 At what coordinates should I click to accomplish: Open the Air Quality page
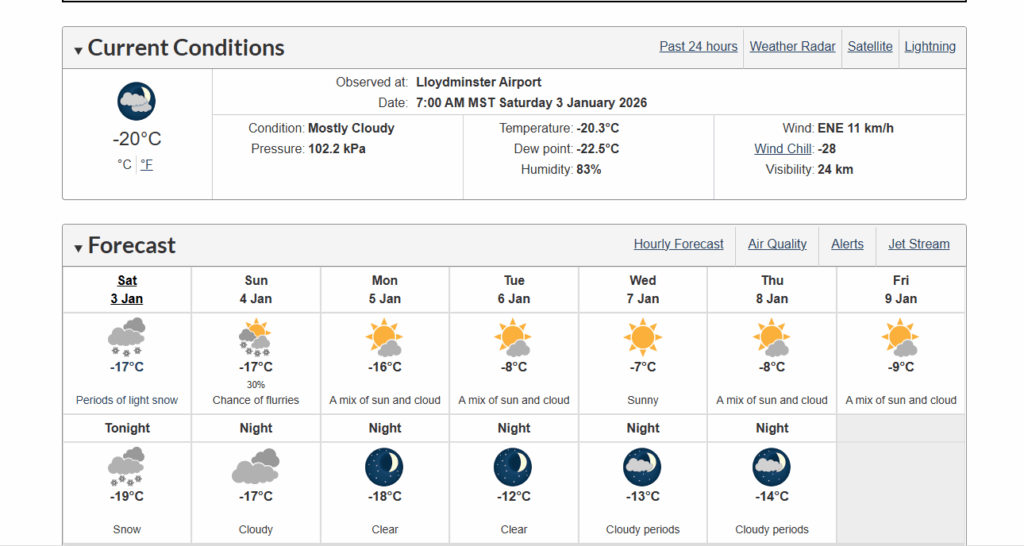[777, 244]
